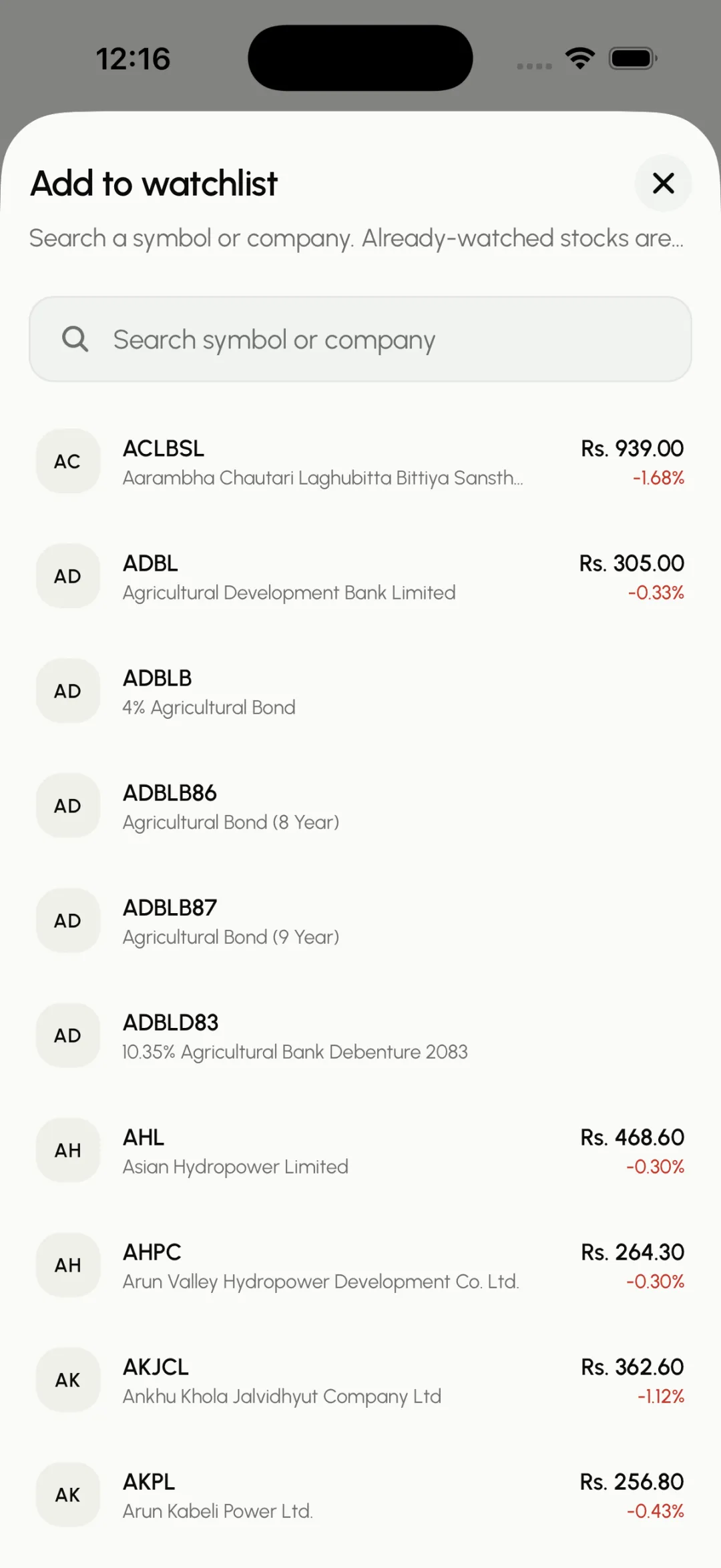
Task: Tap the AD avatar beside ADBLD83
Action: (x=68, y=1035)
